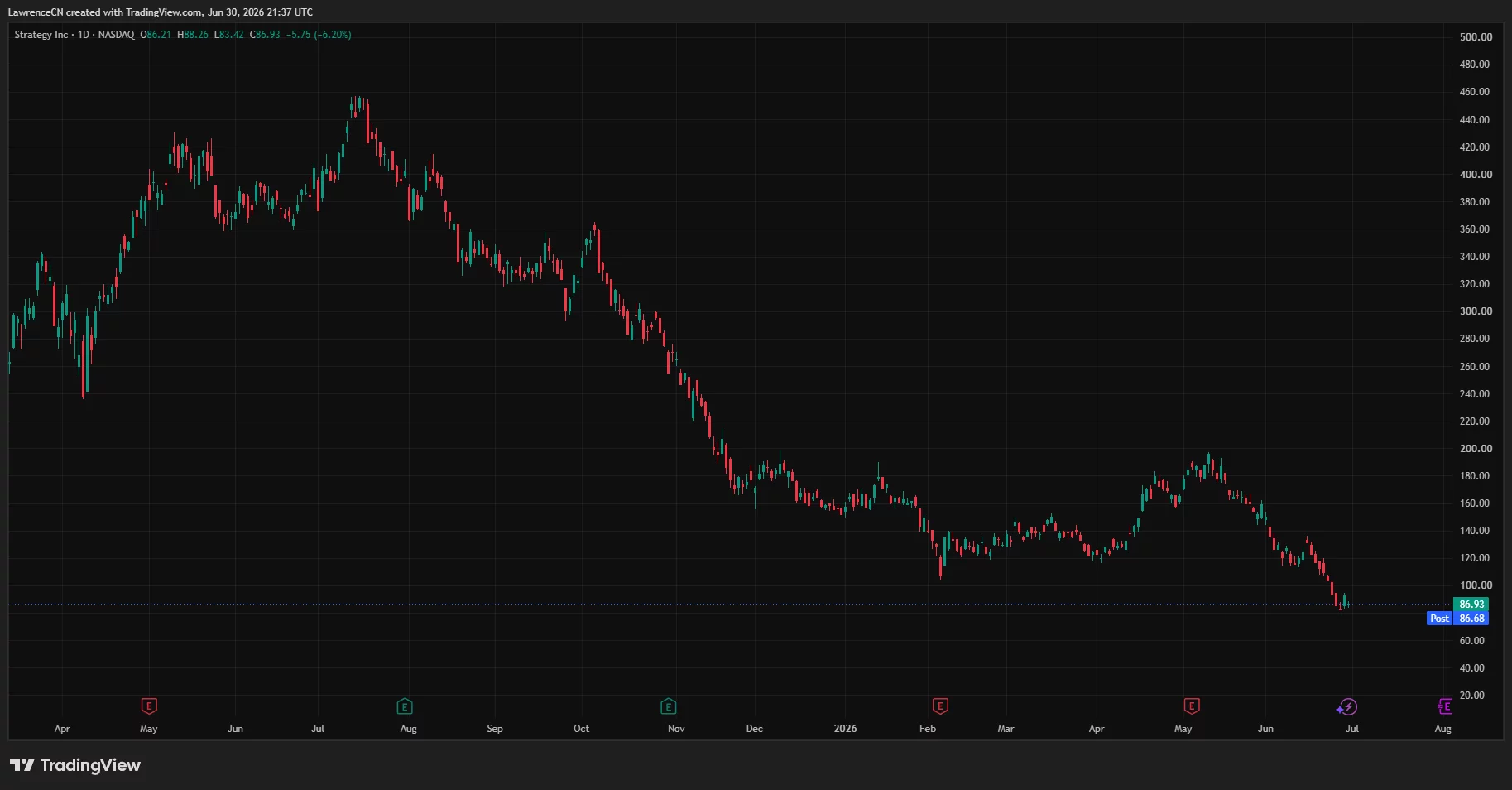Click the green earnings marker above Nov

(x=668, y=706)
